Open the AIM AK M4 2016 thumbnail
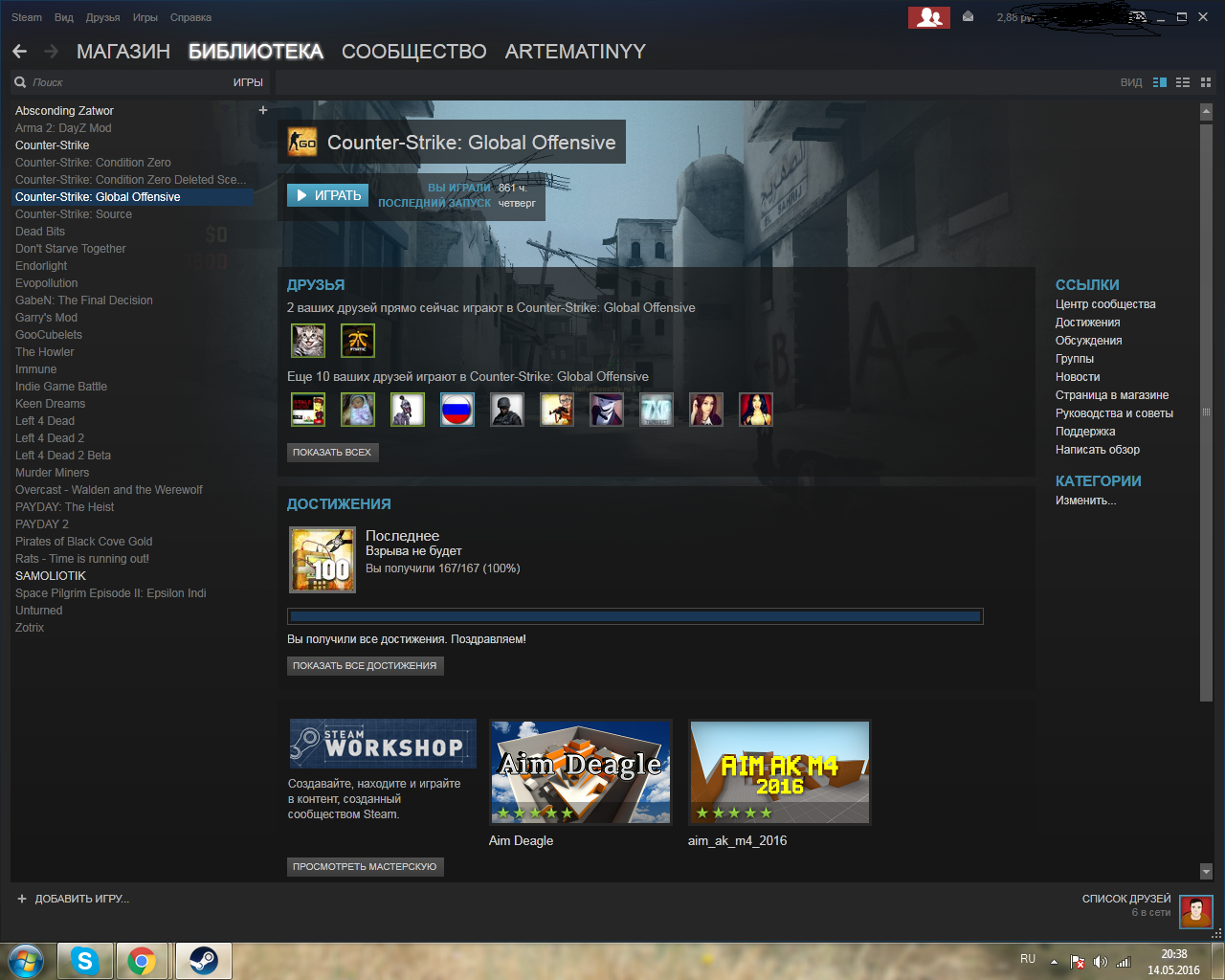 (x=780, y=772)
